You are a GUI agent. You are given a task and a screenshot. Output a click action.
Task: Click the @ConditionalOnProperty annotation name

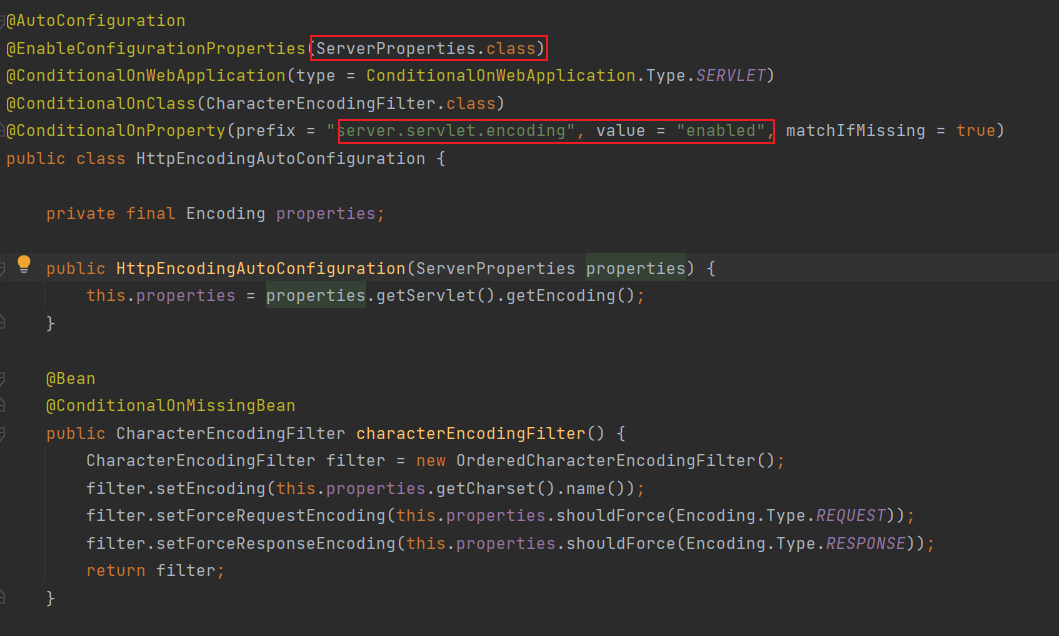[x=116, y=131]
